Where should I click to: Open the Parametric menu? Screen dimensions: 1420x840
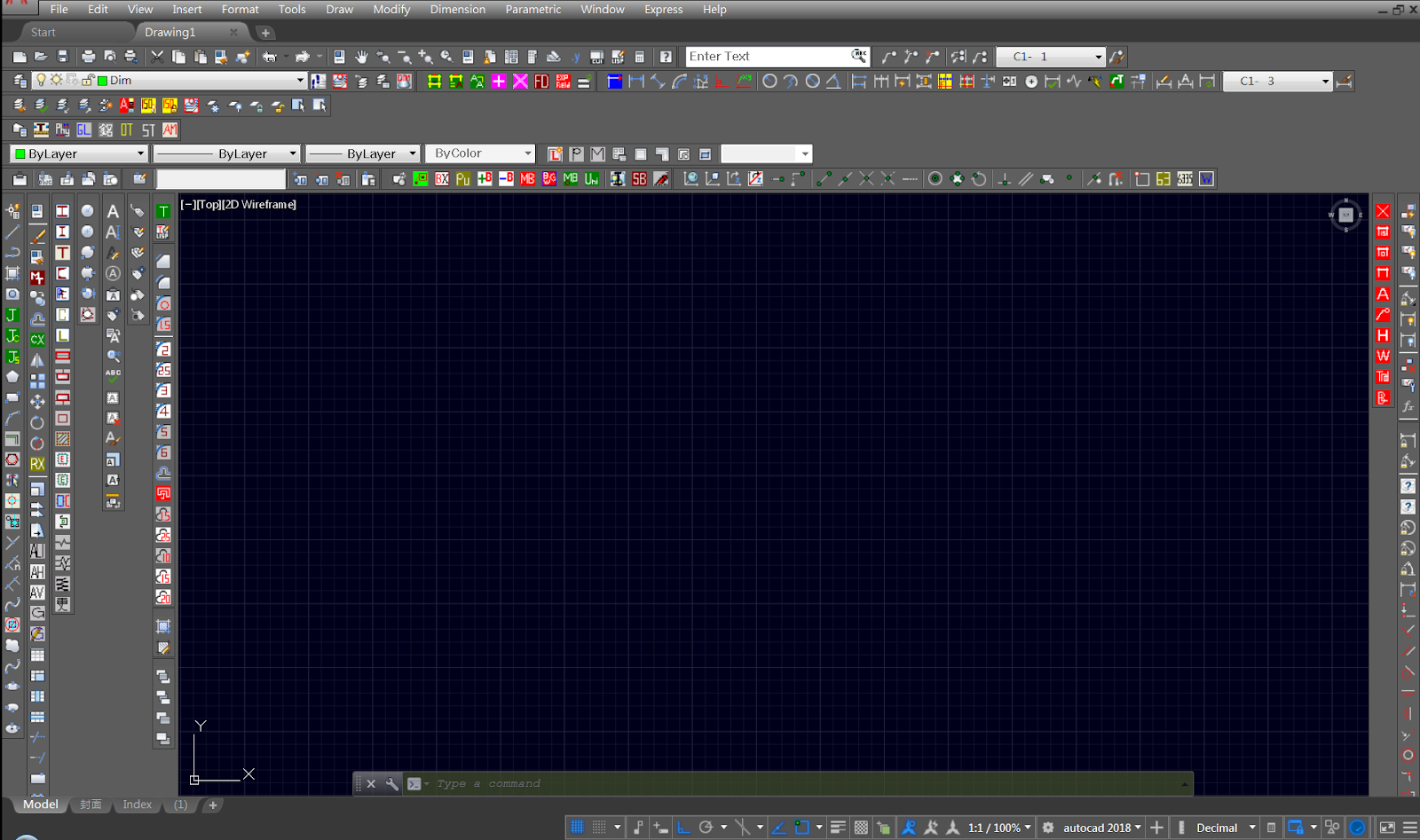click(x=533, y=9)
